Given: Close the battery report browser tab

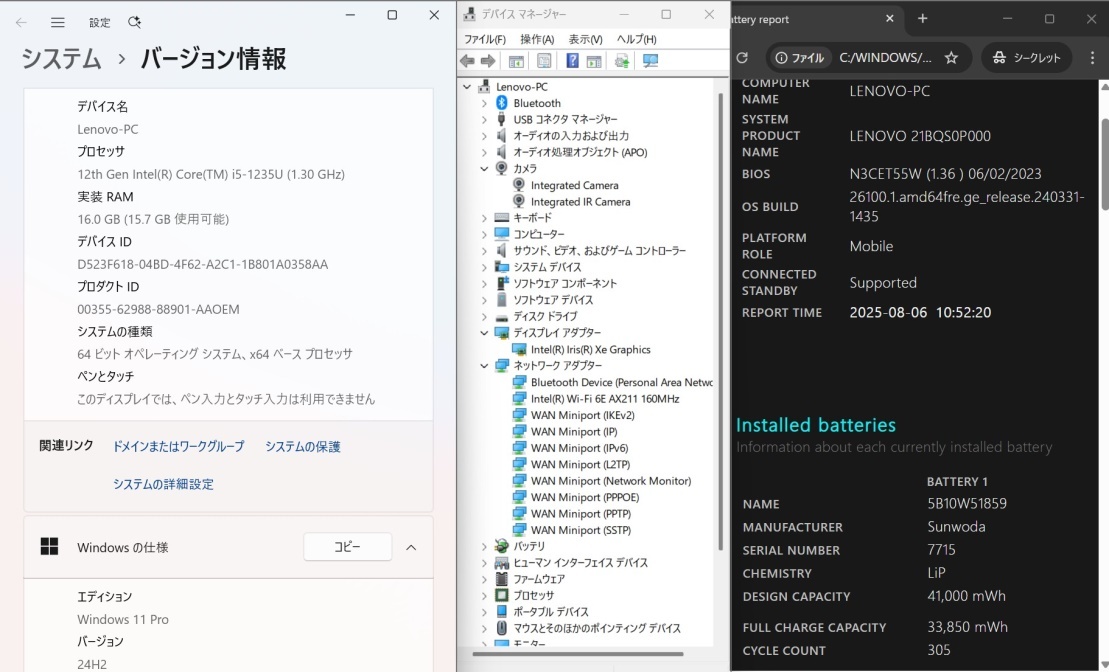Looking at the screenshot, I should pyautogui.click(x=890, y=19).
